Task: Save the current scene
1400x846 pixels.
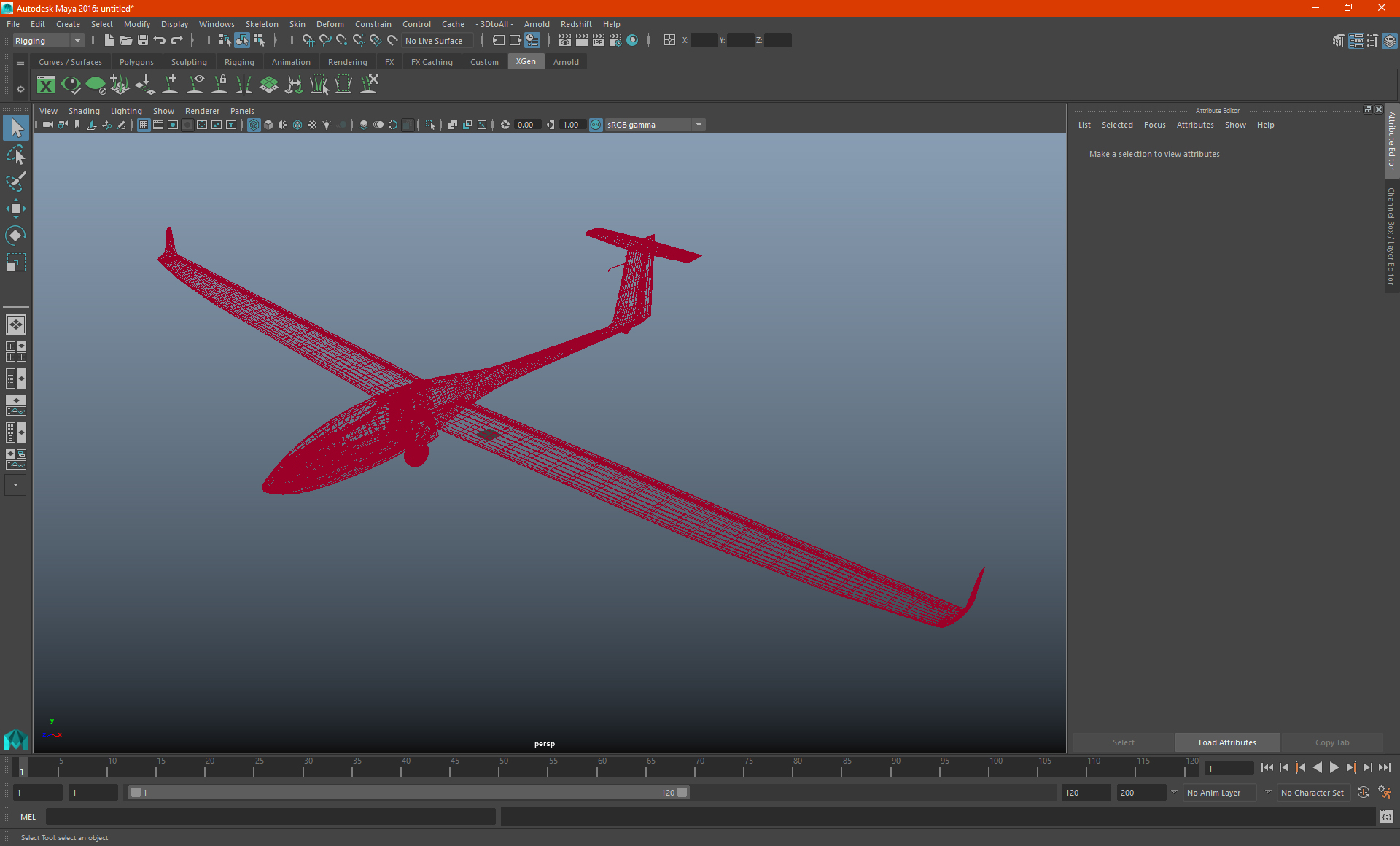Action: point(142,41)
